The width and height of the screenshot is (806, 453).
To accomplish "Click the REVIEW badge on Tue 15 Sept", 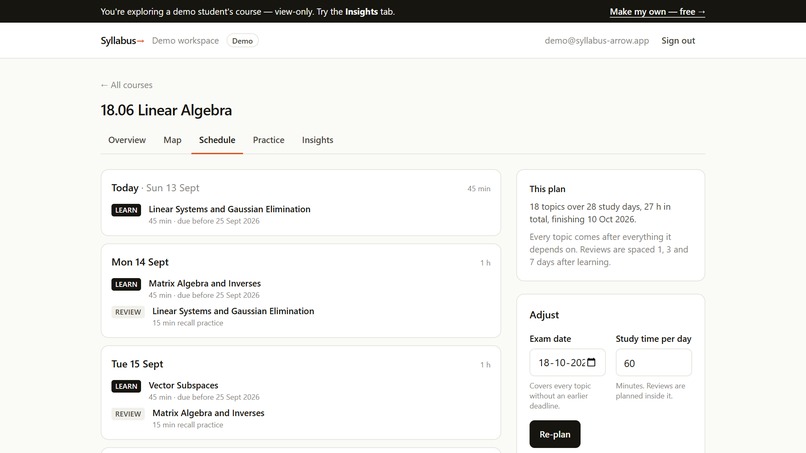I will pos(128,414).
